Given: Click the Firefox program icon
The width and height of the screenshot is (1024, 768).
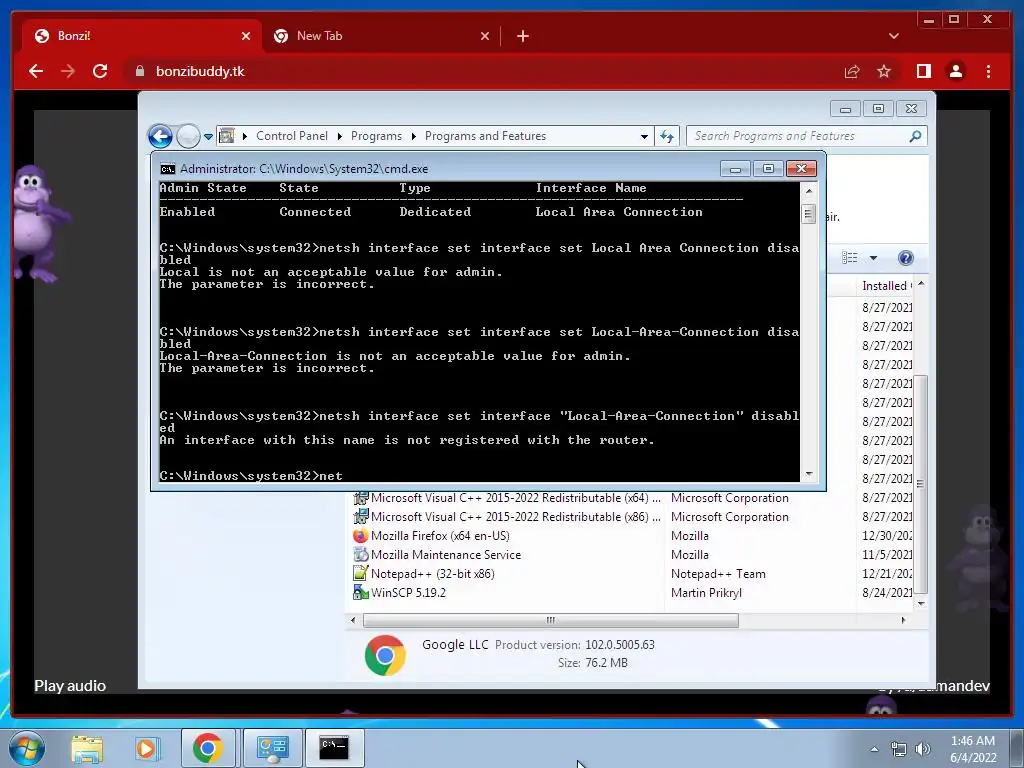Looking at the screenshot, I should coord(360,536).
